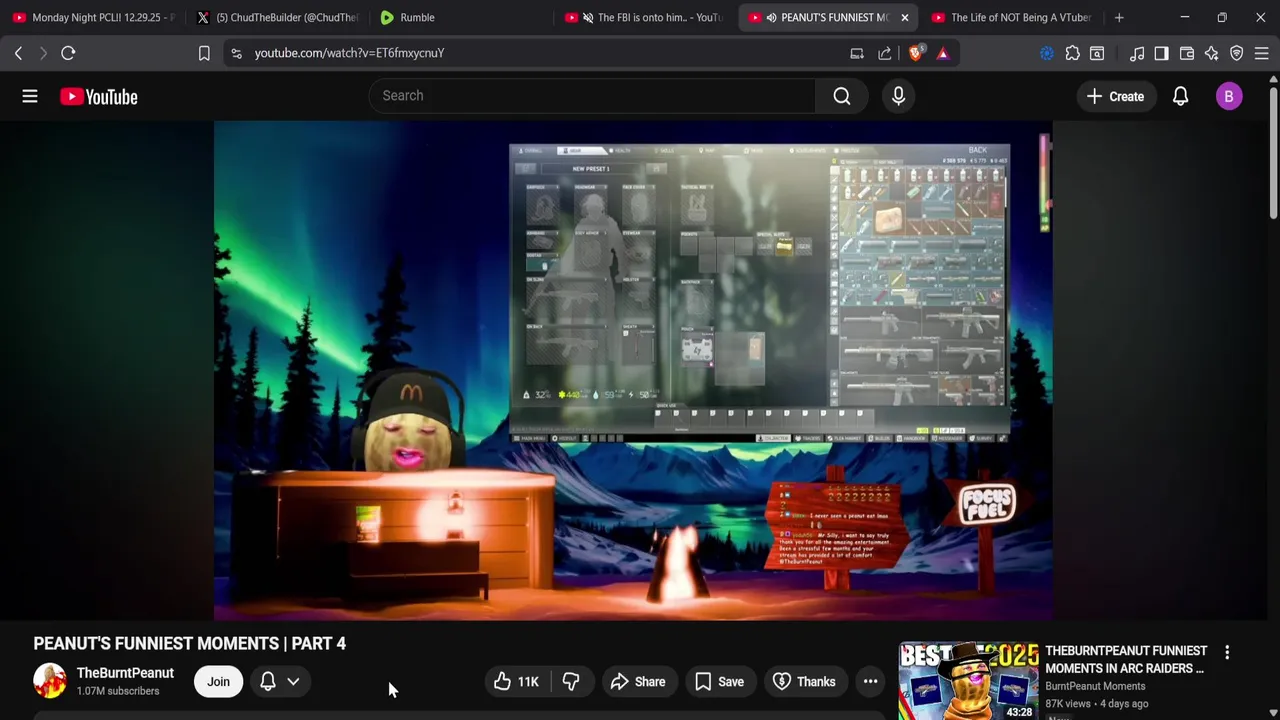This screenshot has height=720, width=1280.
Task: Open TheBurntPeanut channel name link
Action: point(125,673)
